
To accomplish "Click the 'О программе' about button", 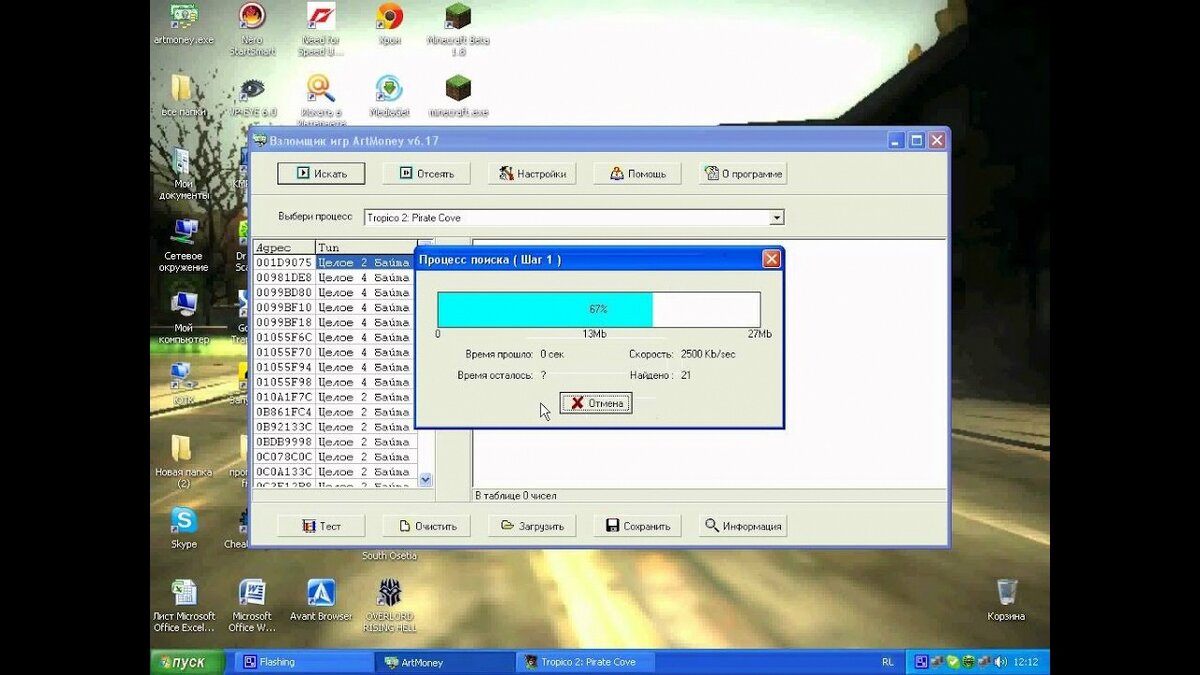I will 743,173.
